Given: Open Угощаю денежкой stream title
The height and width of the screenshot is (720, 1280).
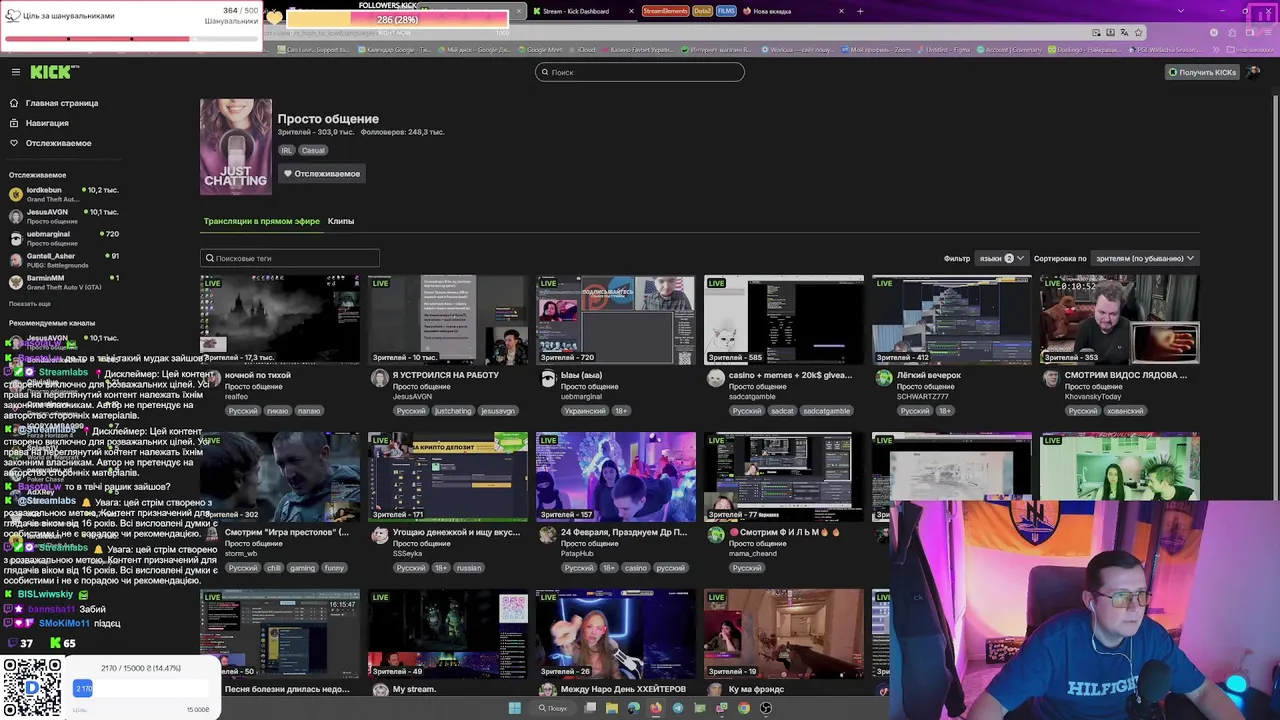Looking at the screenshot, I should point(456,532).
